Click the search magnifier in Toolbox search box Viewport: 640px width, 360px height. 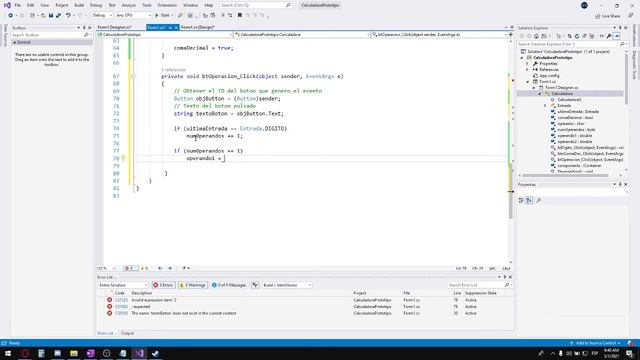pyautogui.click(x=86, y=35)
